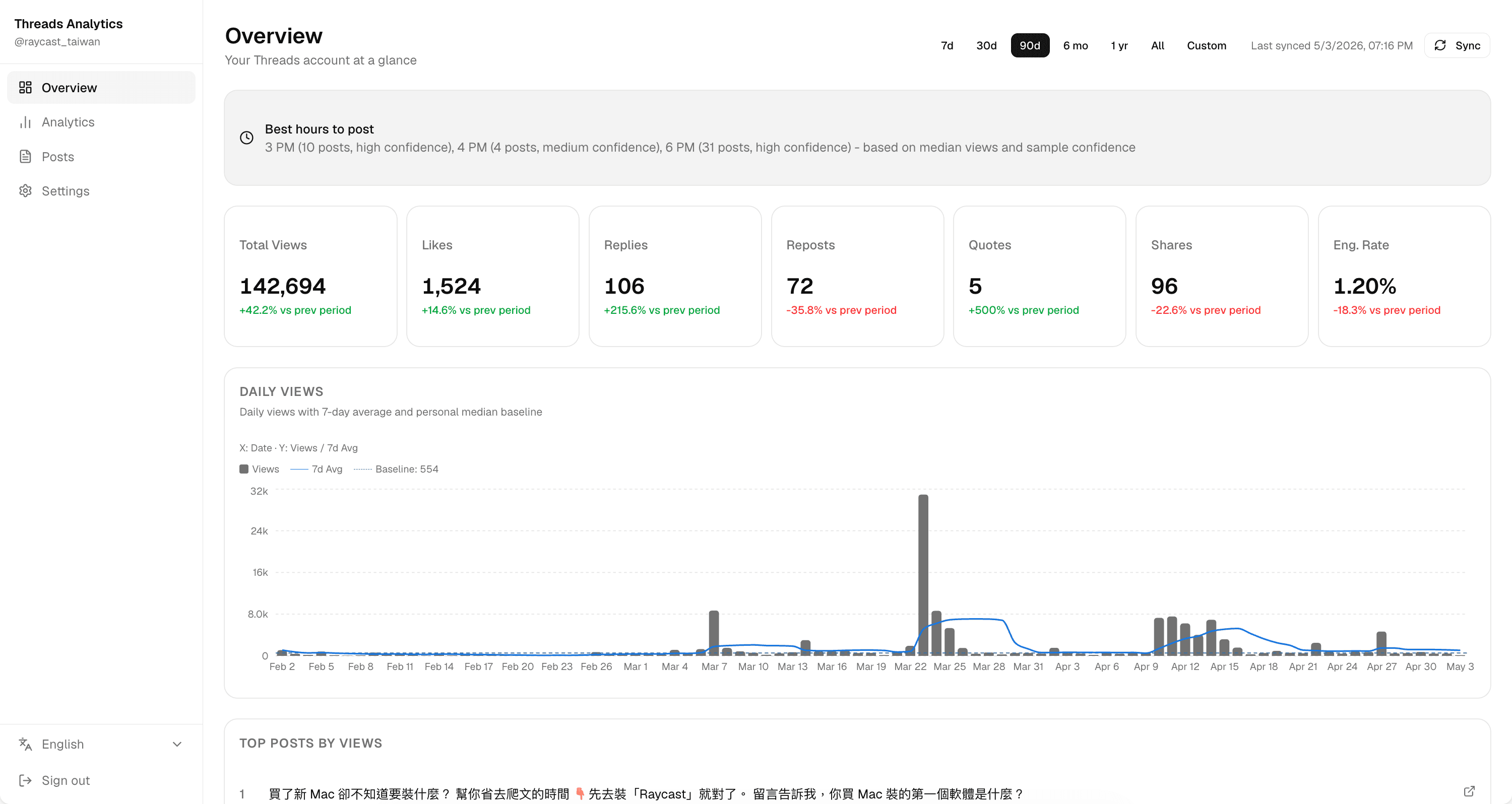Open the Total Views card
Viewport: 1512px width, 804px height.
click(310, 277)
